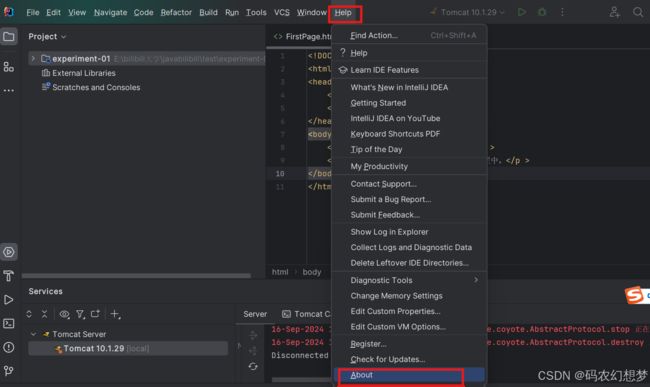Switch to the Server tab in Services
This screenshot has width=650, height=387.
coord(255,314)
